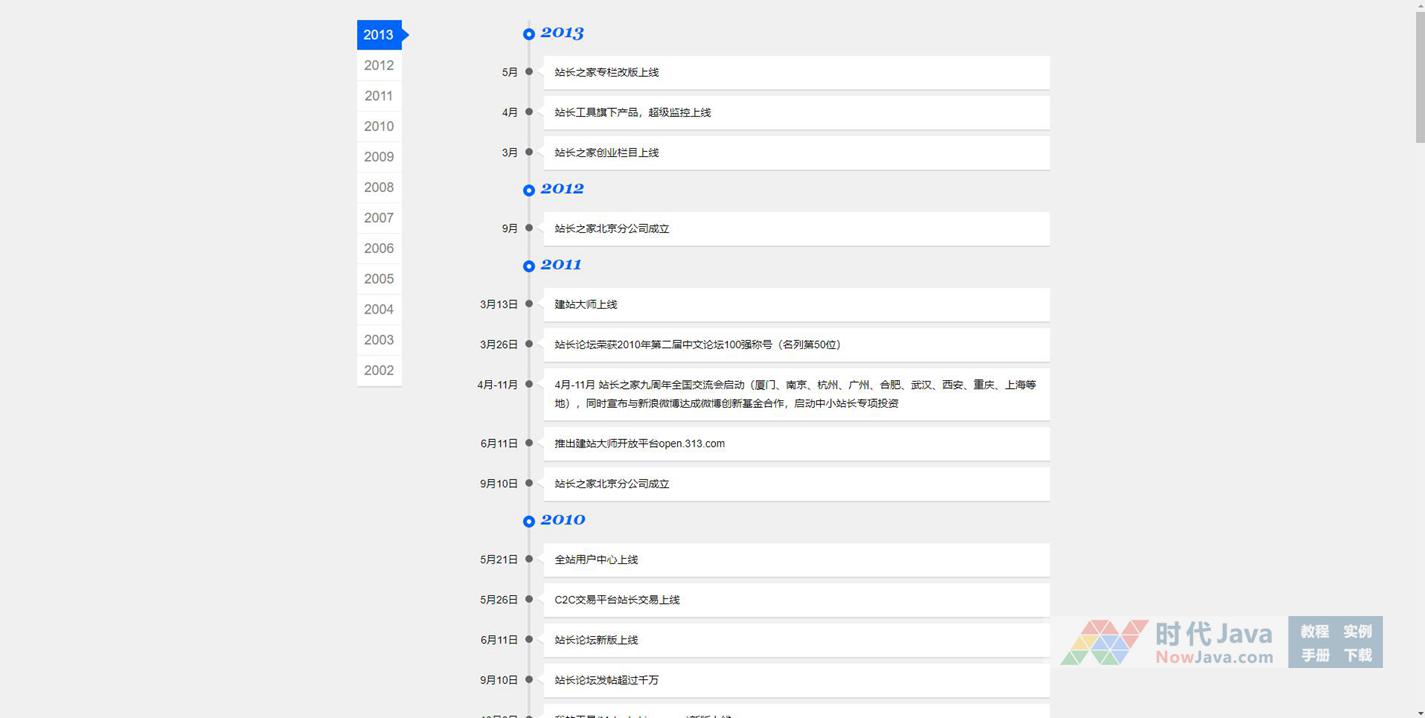Click the 2011 timeline ring marker
Image resolution: width=1425 pixels, height=718 pixels.
pyautogui.click(x=529, y=266)
